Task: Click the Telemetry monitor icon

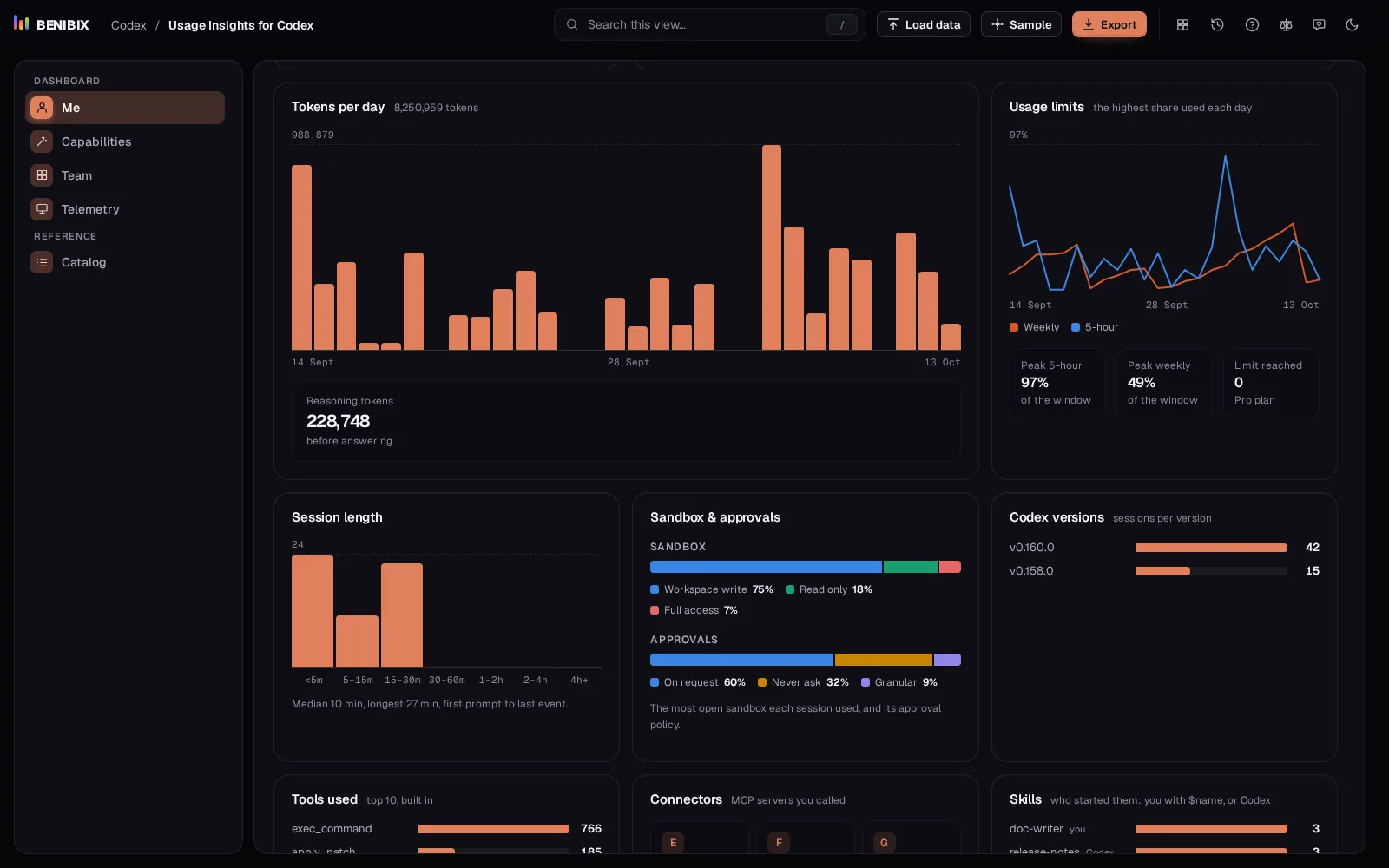Action: pos(42,208)
